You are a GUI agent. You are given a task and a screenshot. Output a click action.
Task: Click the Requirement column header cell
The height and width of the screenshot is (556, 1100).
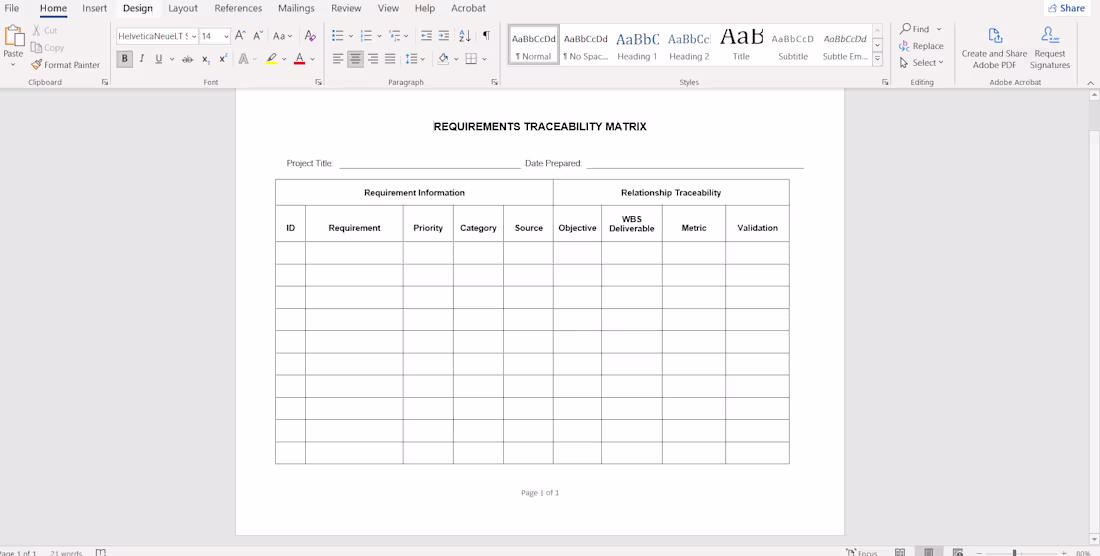coord(354,223)
